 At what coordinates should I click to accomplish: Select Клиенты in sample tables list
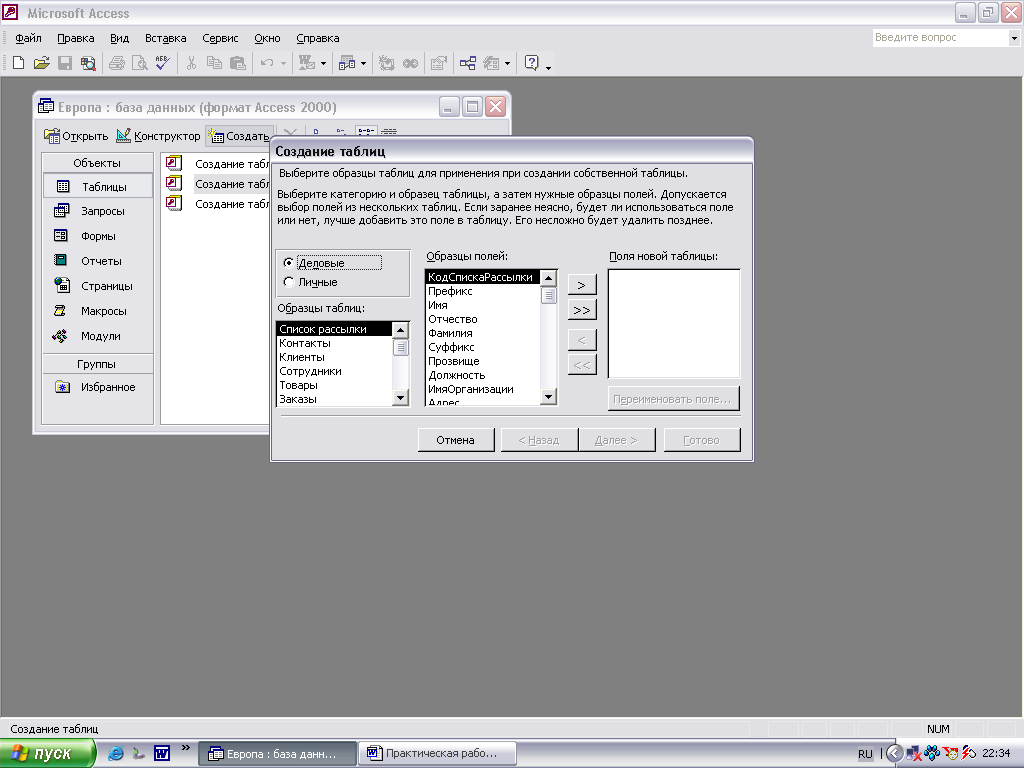tap(334, 357)
